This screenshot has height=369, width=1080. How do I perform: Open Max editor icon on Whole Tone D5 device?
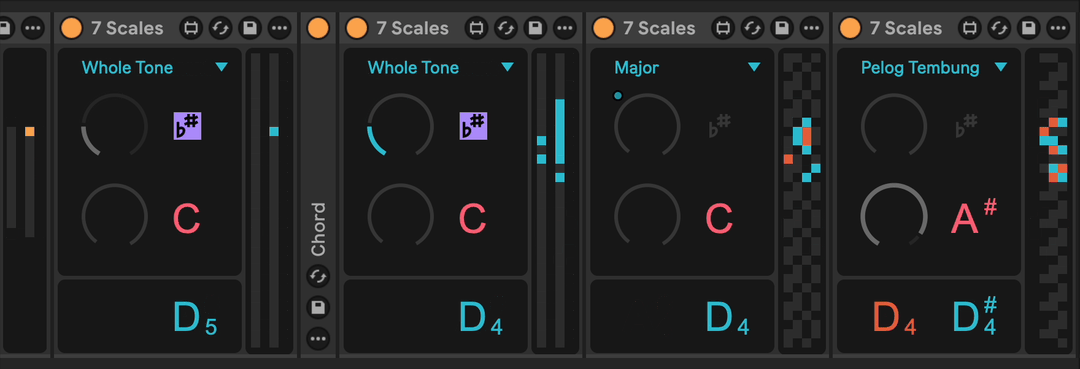click(191, 28)
